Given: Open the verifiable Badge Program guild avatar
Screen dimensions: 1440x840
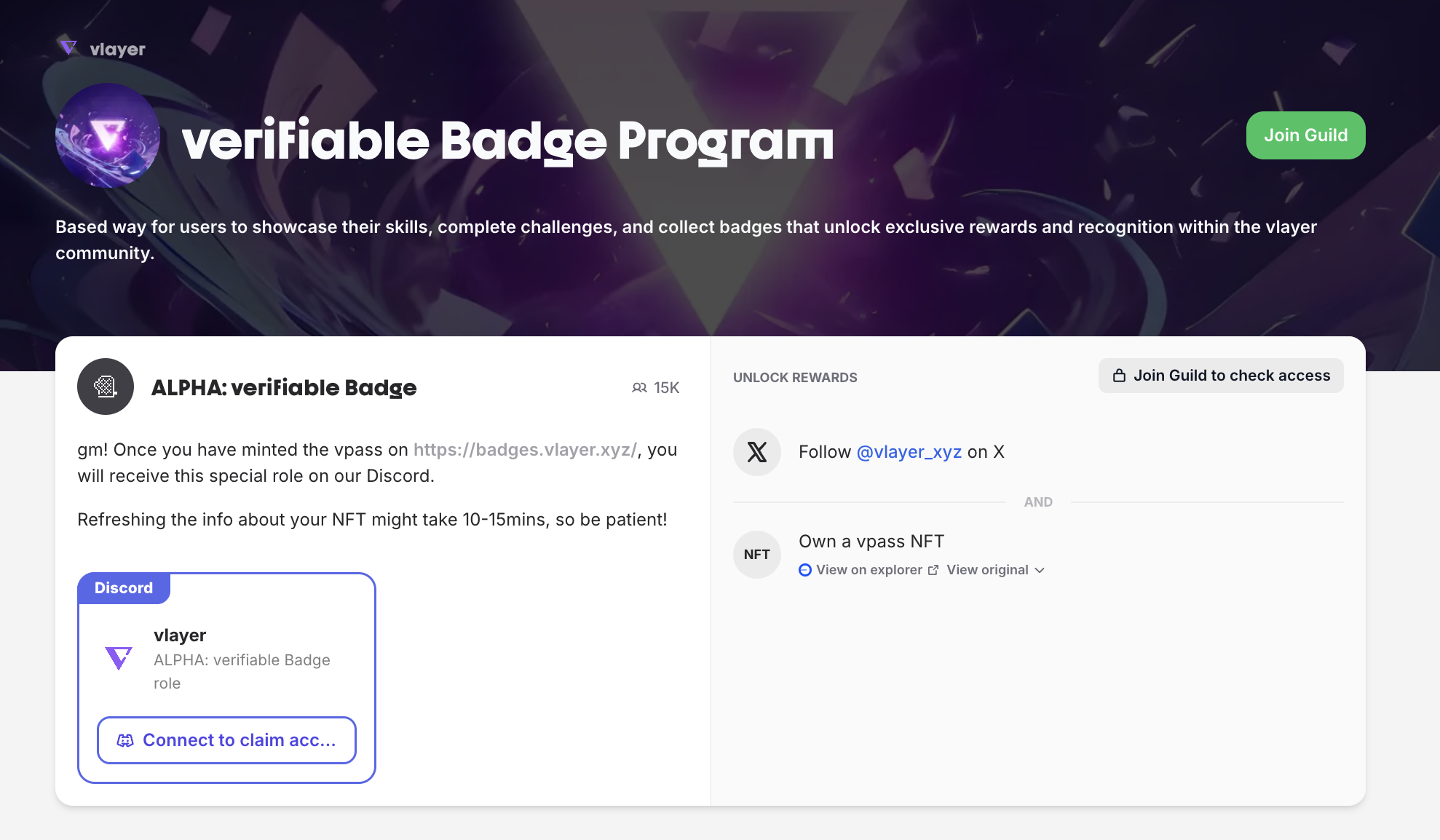Looking at the screenshot, I should tap(108, 135).
